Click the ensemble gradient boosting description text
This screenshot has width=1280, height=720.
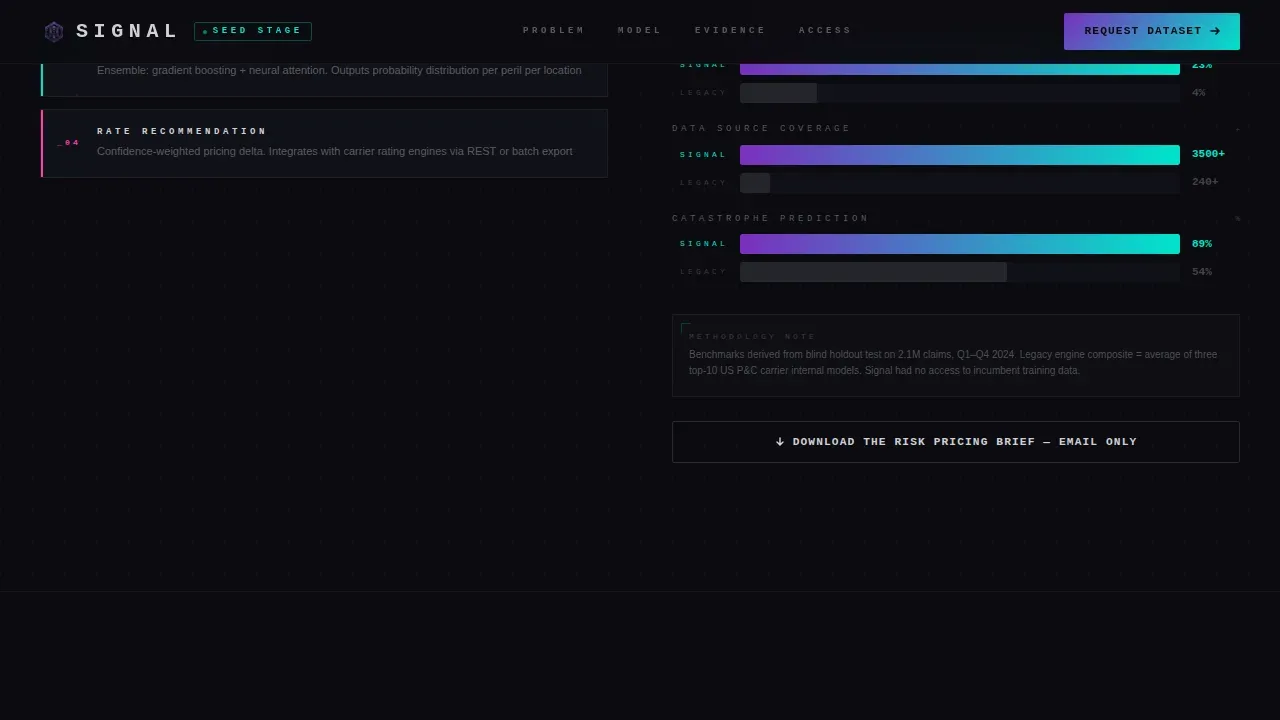339,70
